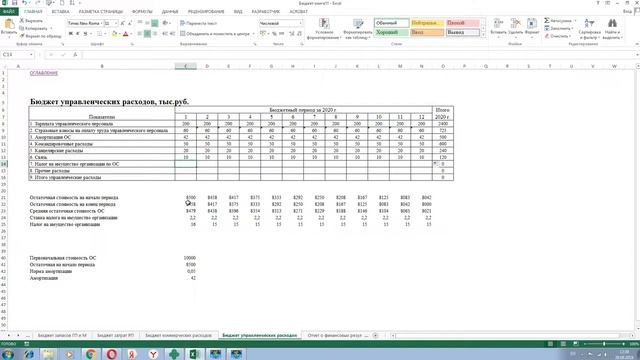
Task: Click the Orientation text rotate icon
Action: 165,23
